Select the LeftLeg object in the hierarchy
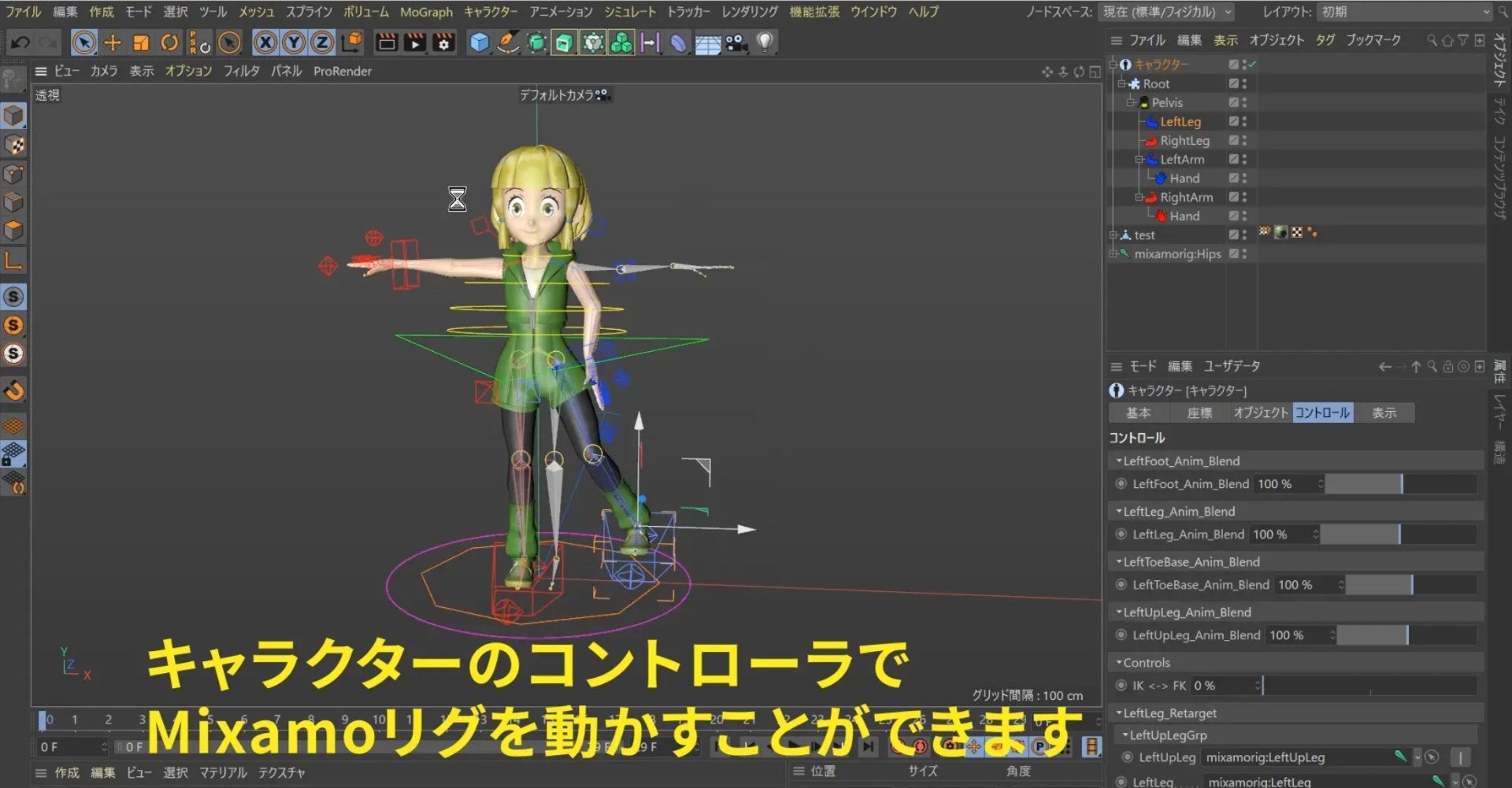This screenshot has width=1512, height=788. pyautogui.click(x=1180, y=121)
